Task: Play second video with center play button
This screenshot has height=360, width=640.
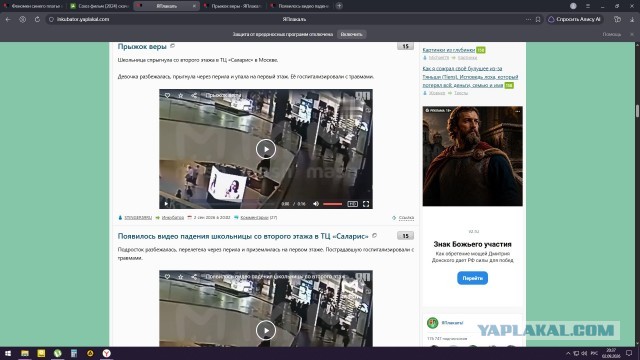Action: 266,330
